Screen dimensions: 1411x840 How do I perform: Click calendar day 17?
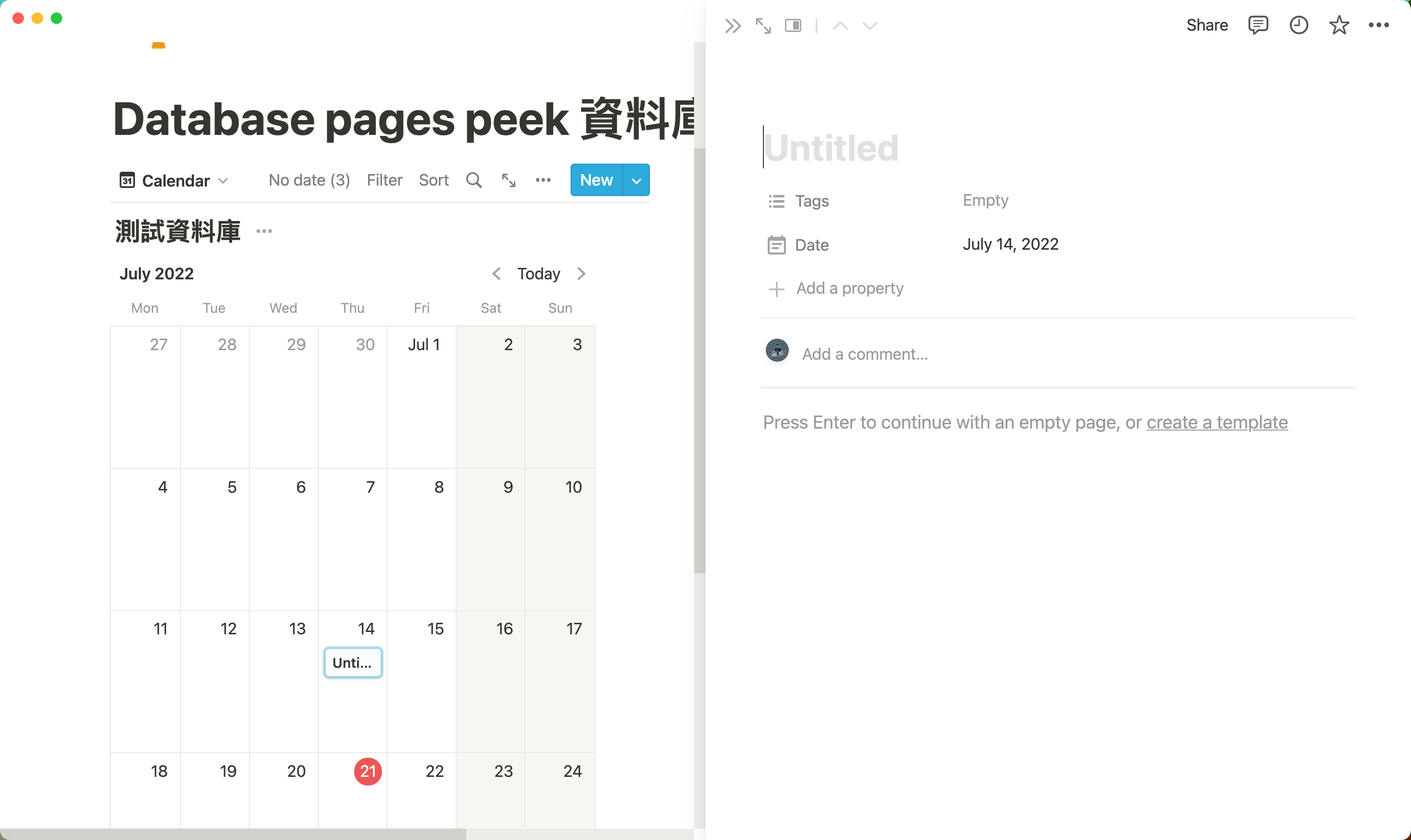pyautogui.click(x=560, y=682)
